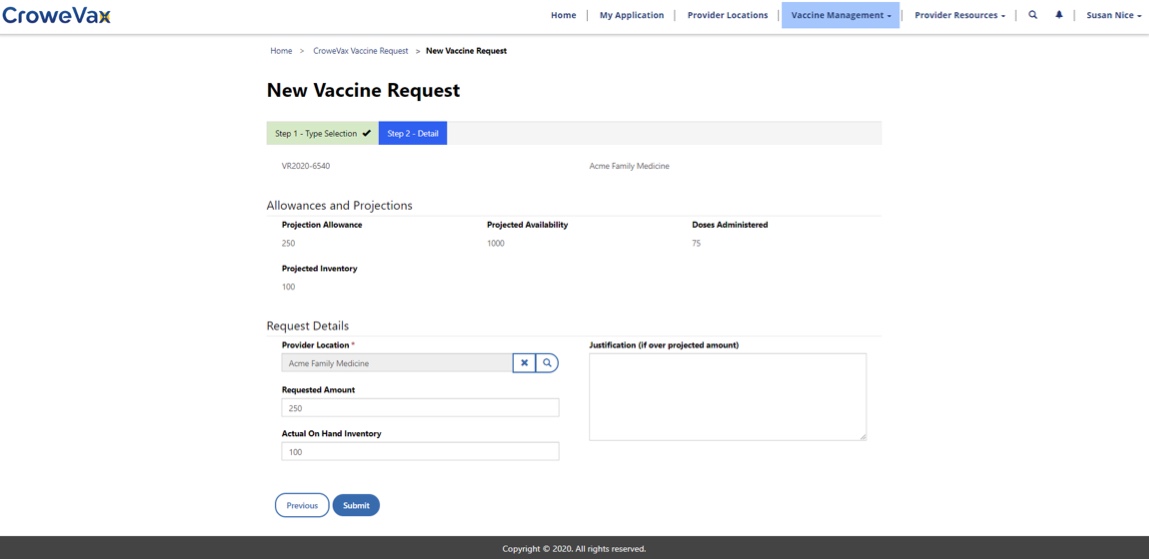This screenshot has width=1149, height=559.
Task: Click the CroweVax logo
Action: coord(57,16)
